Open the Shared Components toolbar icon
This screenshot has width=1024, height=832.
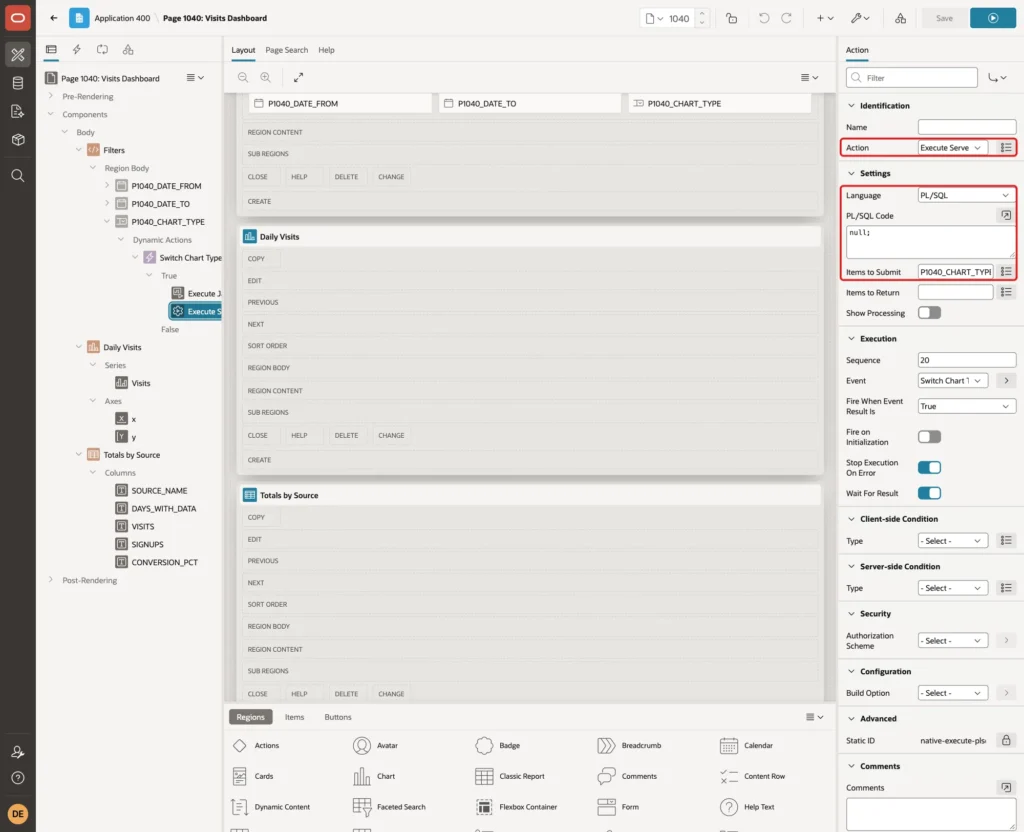[900, 18]
